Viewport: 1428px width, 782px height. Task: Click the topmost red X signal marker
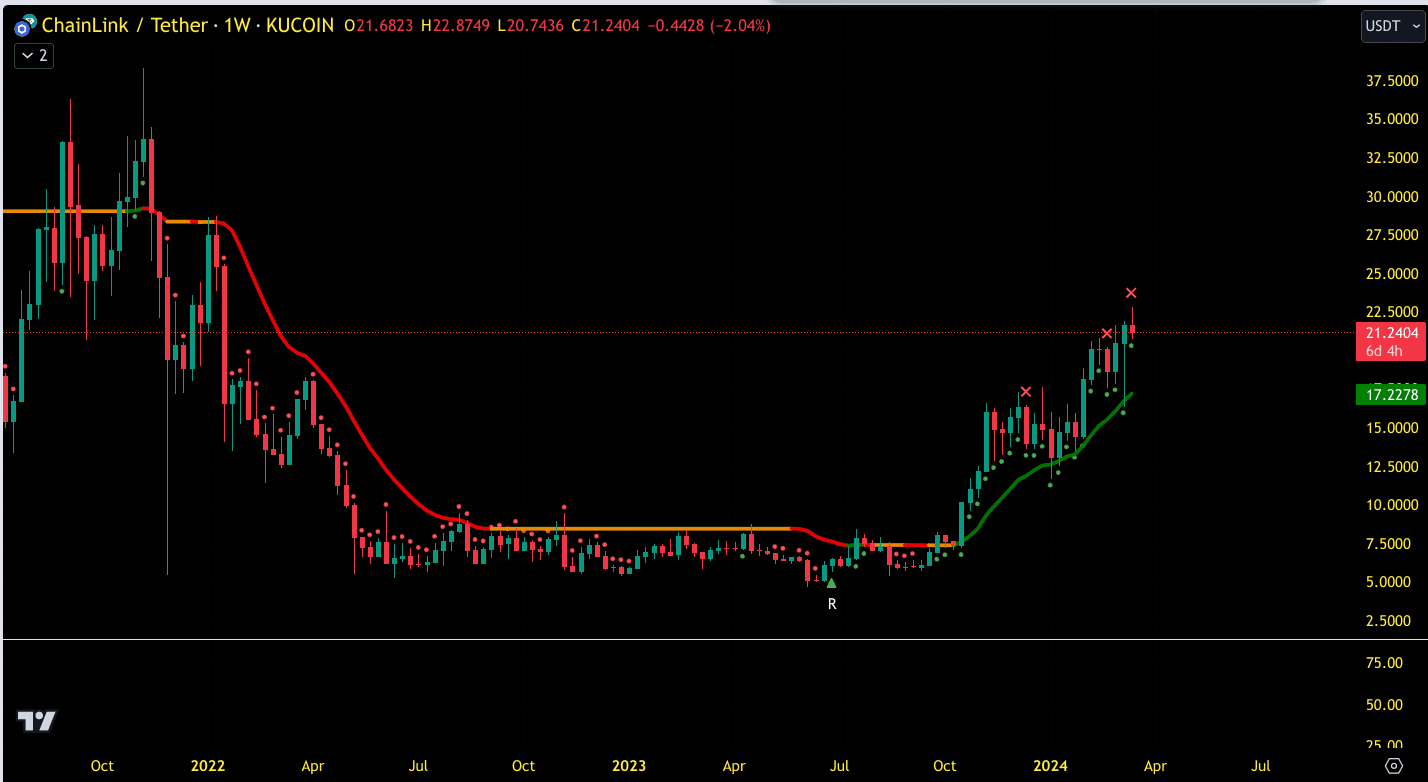pyautogui.click(x=1131, y=293)
